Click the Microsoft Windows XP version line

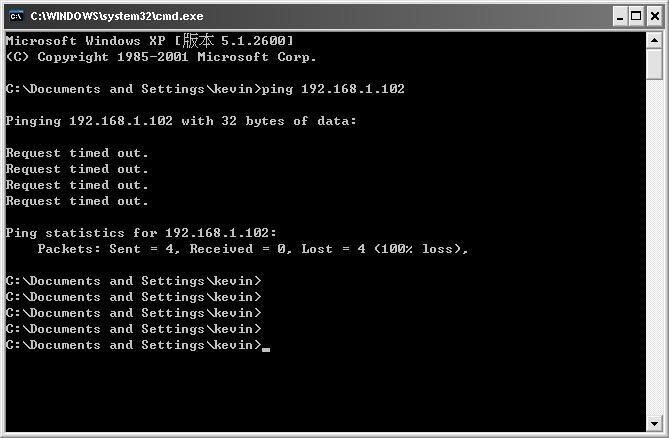coord(150,41)
